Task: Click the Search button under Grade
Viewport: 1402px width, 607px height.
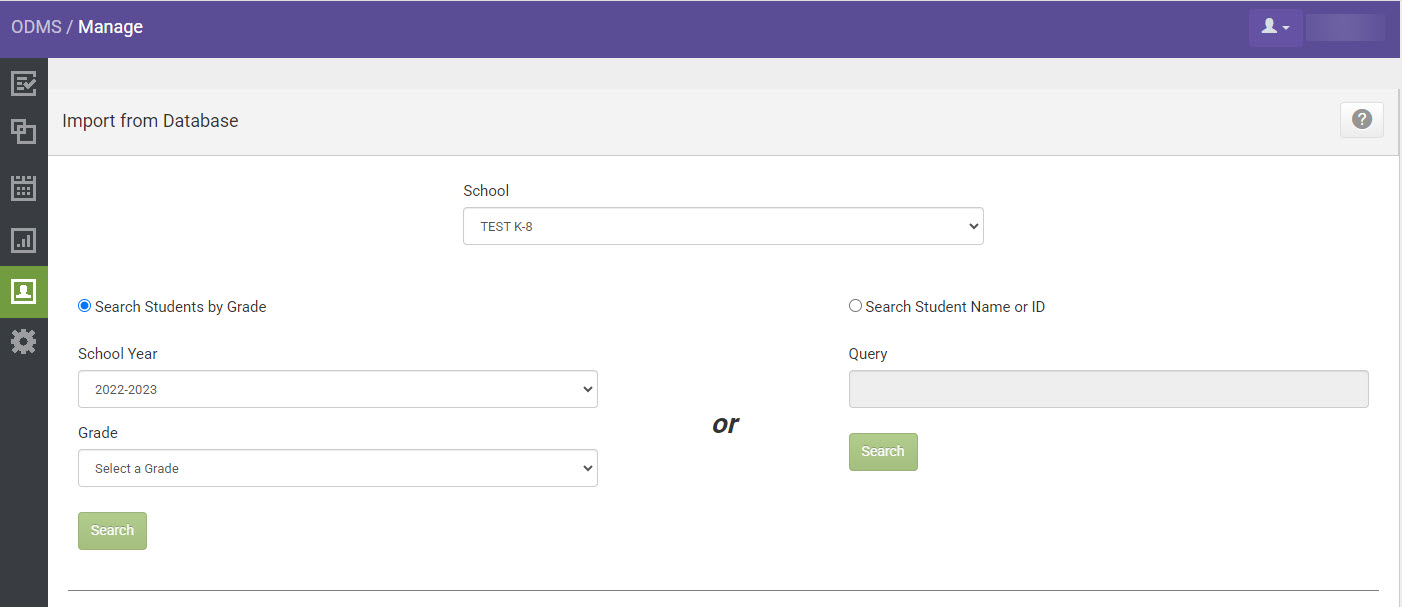Action: tap(112, 530)
